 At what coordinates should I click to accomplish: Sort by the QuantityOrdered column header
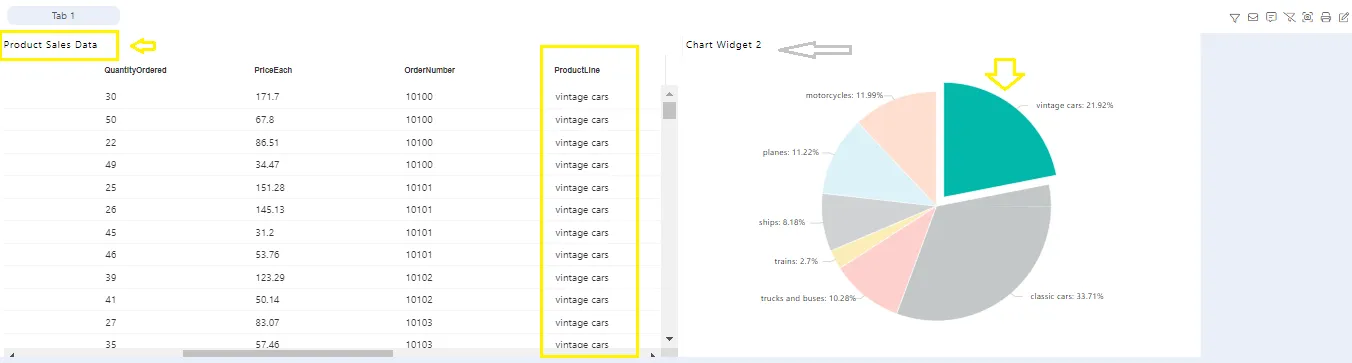[135, 70]
